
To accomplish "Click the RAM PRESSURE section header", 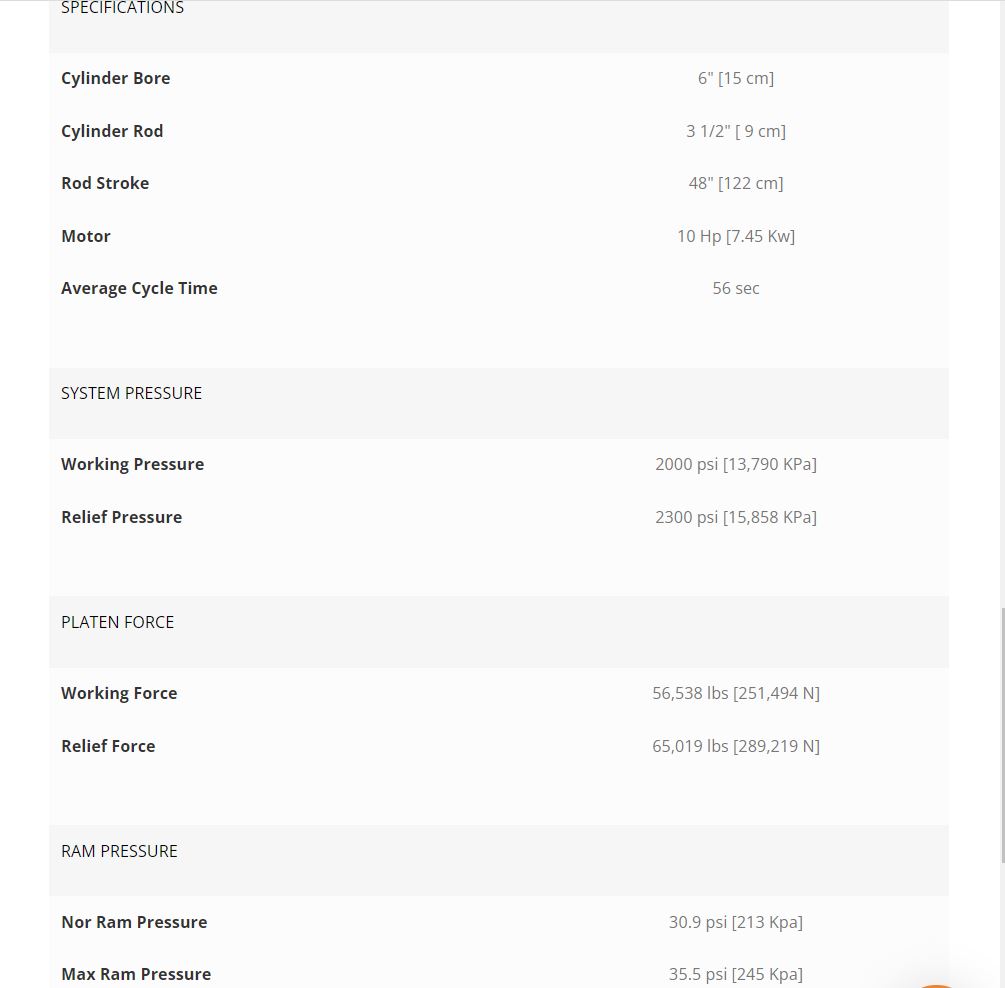I will [120, 851].
